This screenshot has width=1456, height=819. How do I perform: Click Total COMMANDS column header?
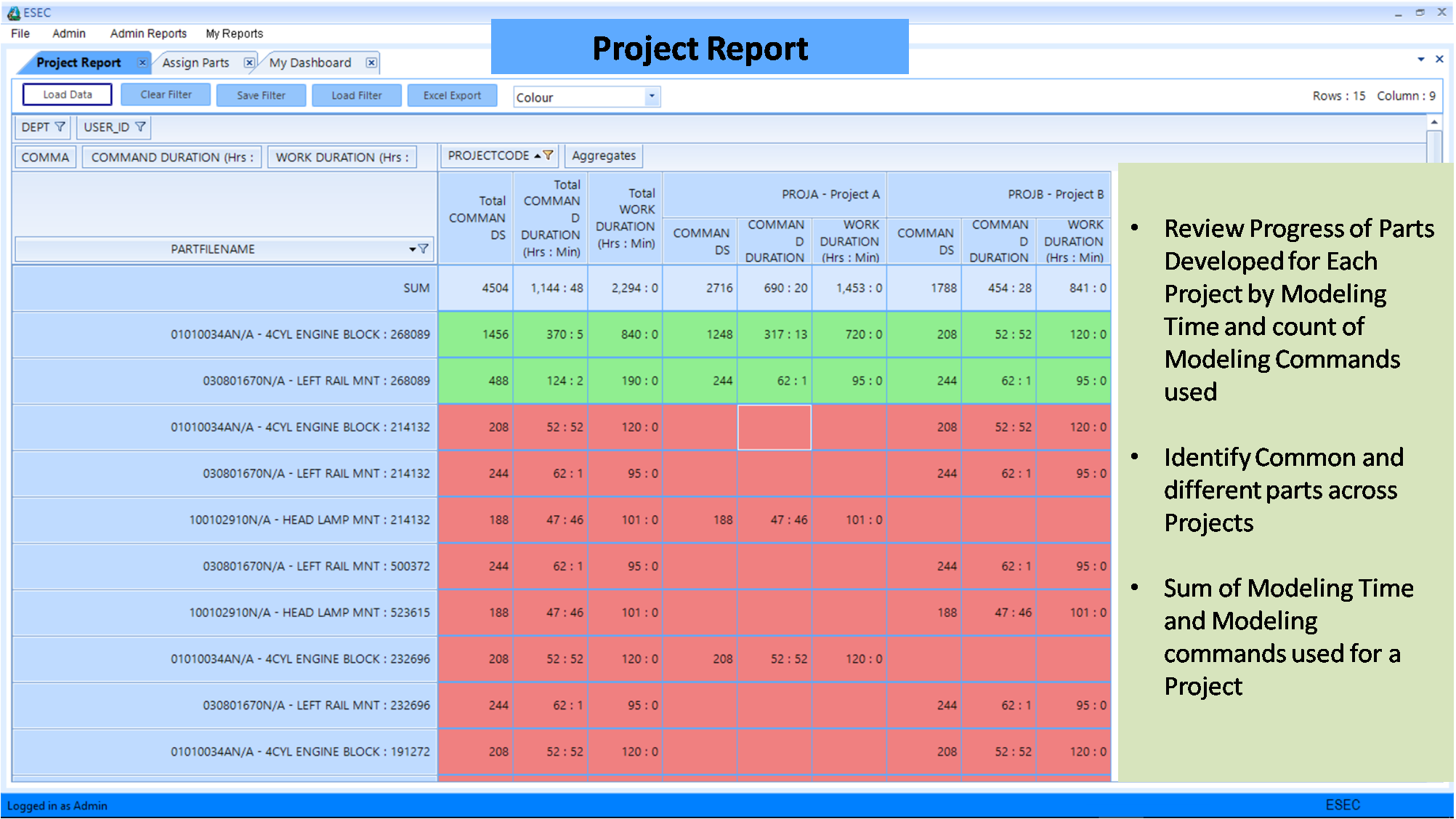pos(476,218)
